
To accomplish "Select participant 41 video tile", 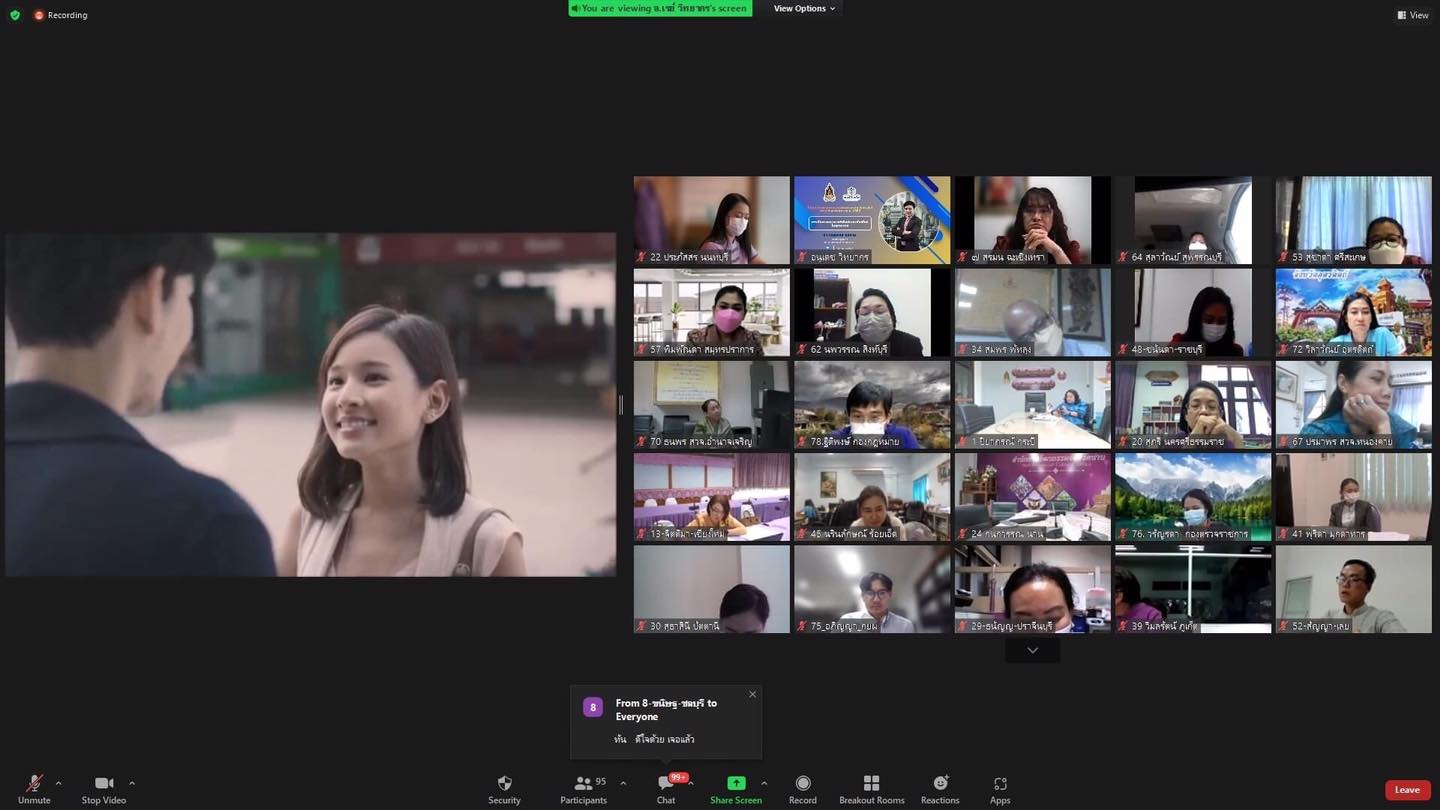I will pyautogui.click(x=1354, y=497).
